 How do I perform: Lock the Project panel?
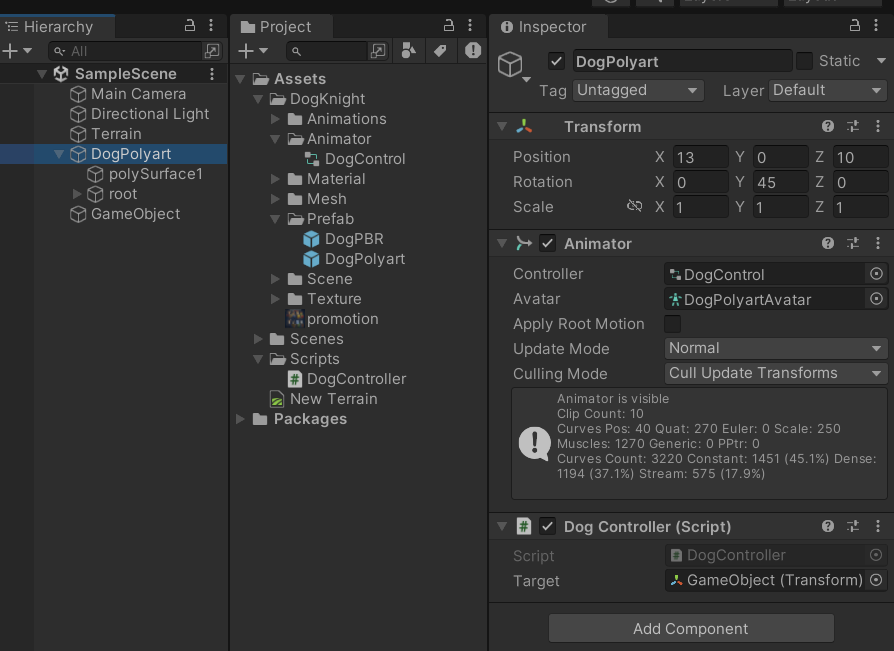pyautogui.click(x=449, y=25)
